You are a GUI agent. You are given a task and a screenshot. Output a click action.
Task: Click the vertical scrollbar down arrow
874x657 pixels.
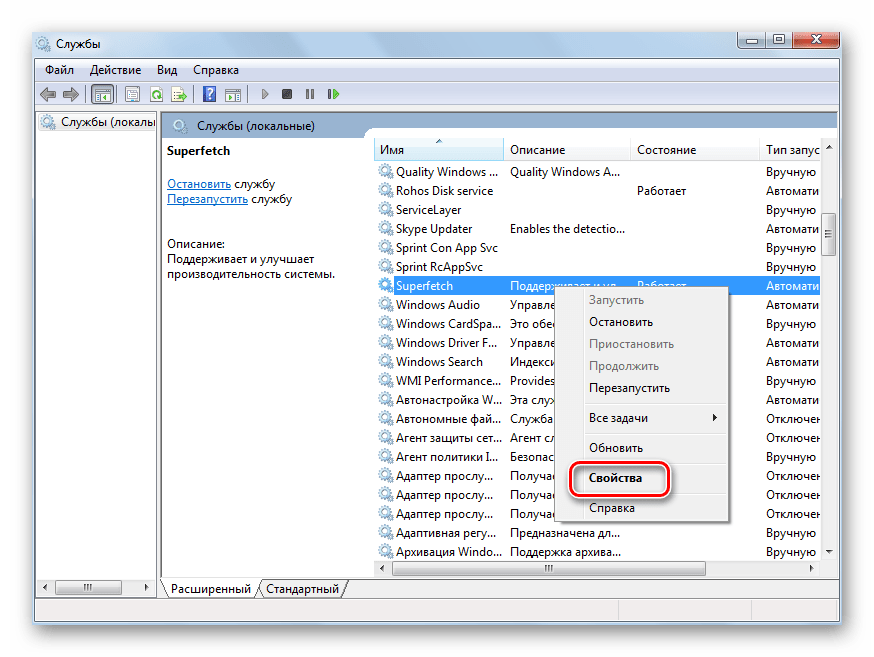(x=828, y=551)
